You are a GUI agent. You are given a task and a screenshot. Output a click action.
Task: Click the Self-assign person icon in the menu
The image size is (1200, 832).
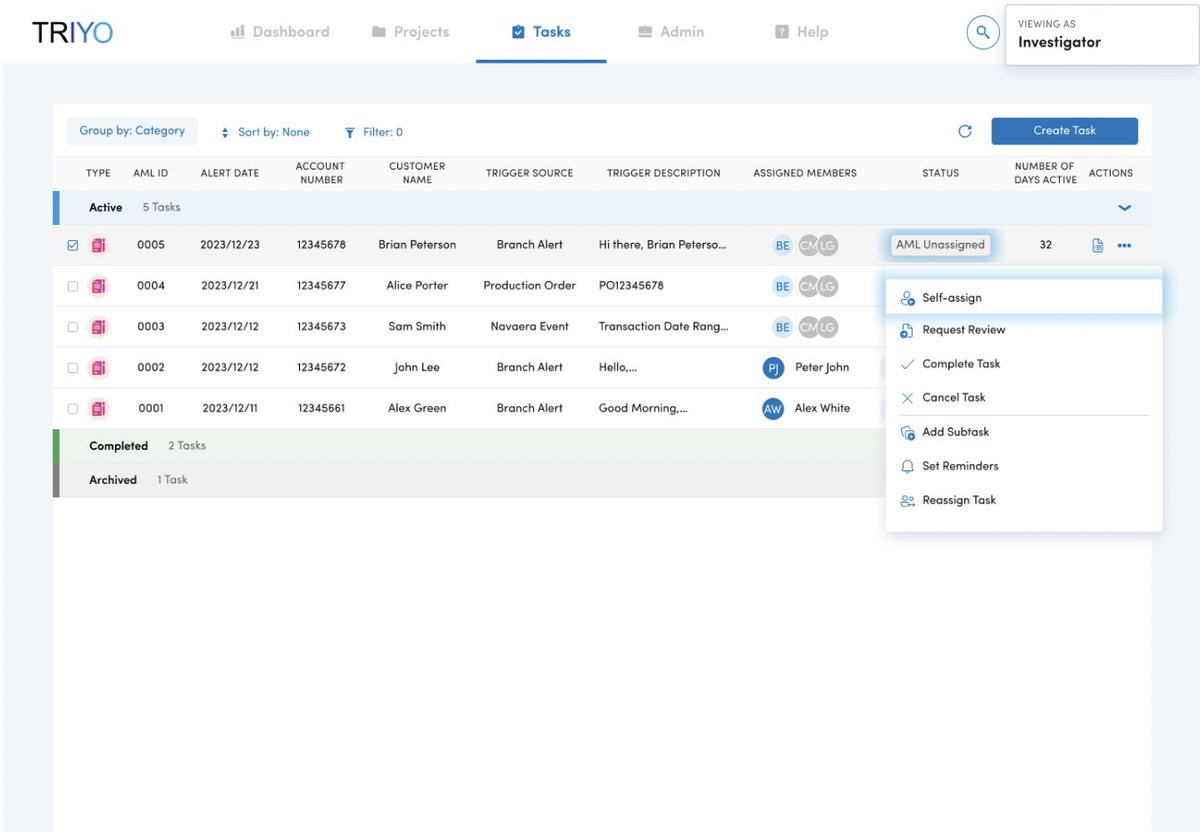pyautogui.click(x=907, y=298)
